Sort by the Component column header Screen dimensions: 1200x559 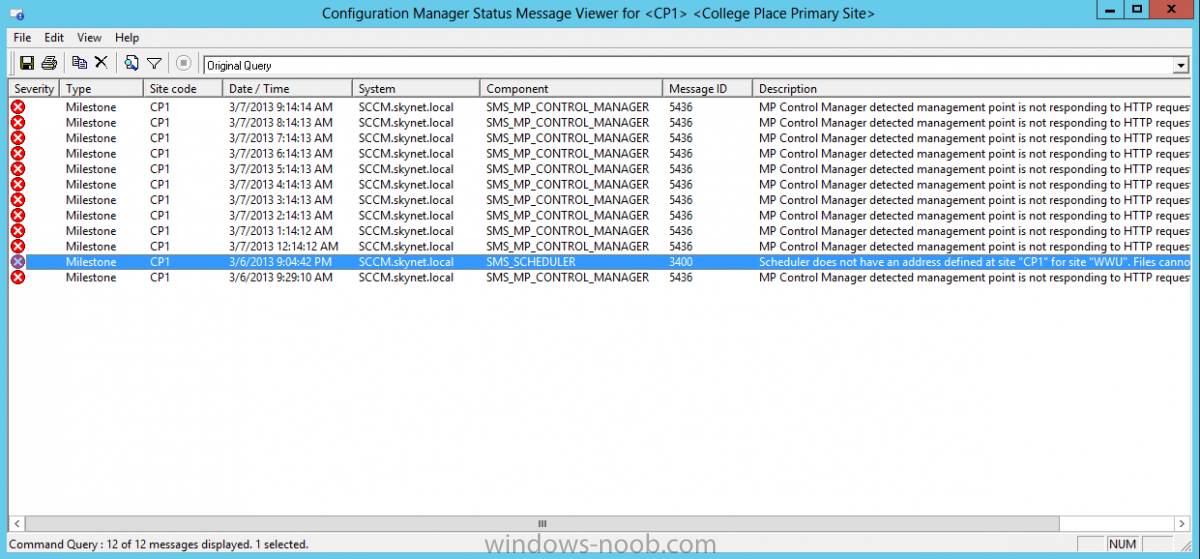click(571, 89)
